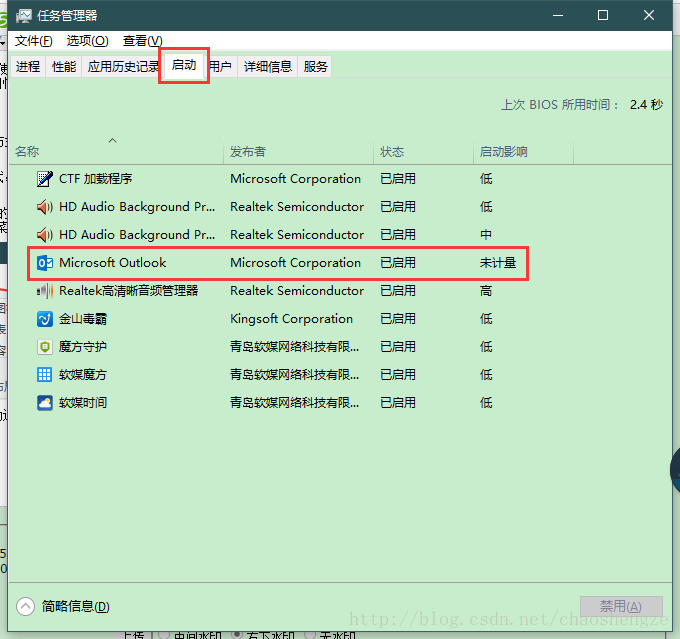Click the 软媒时间 weather icon
This screenshot has height=639, width=680.
point(45,403)
